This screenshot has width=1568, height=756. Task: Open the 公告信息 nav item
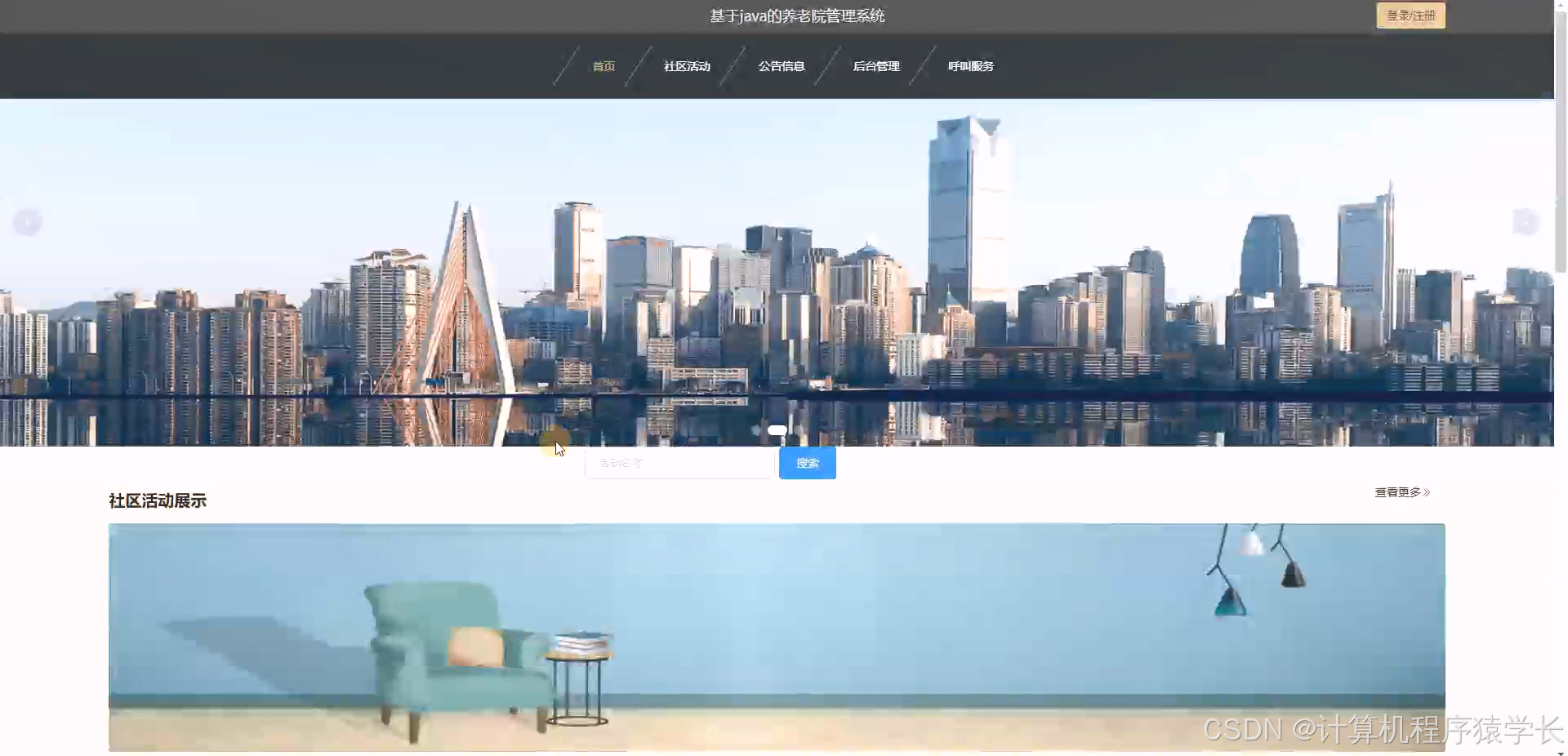[x=782, y=66]
